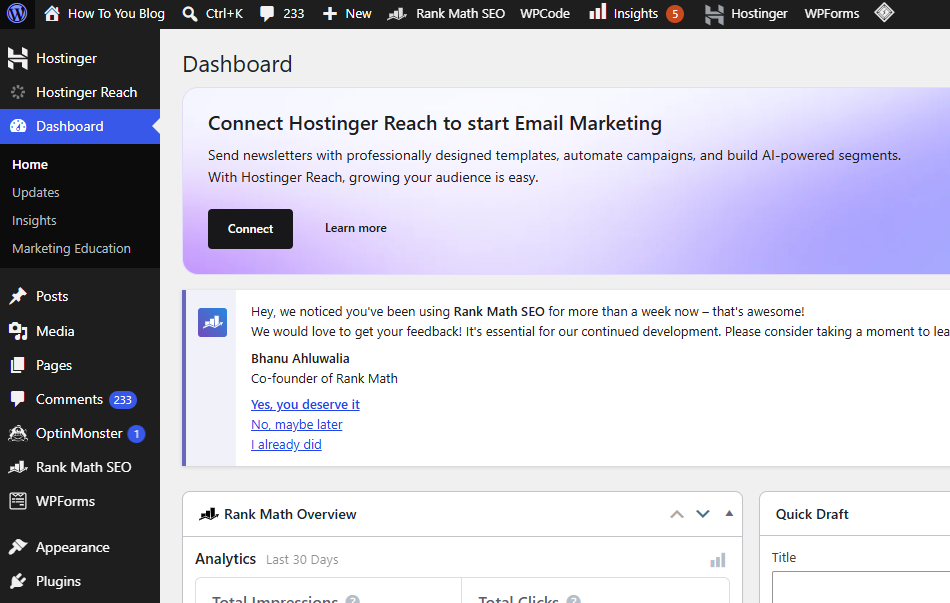
Task: Click the Posts pushpin icon
Action: pos(18,296)
